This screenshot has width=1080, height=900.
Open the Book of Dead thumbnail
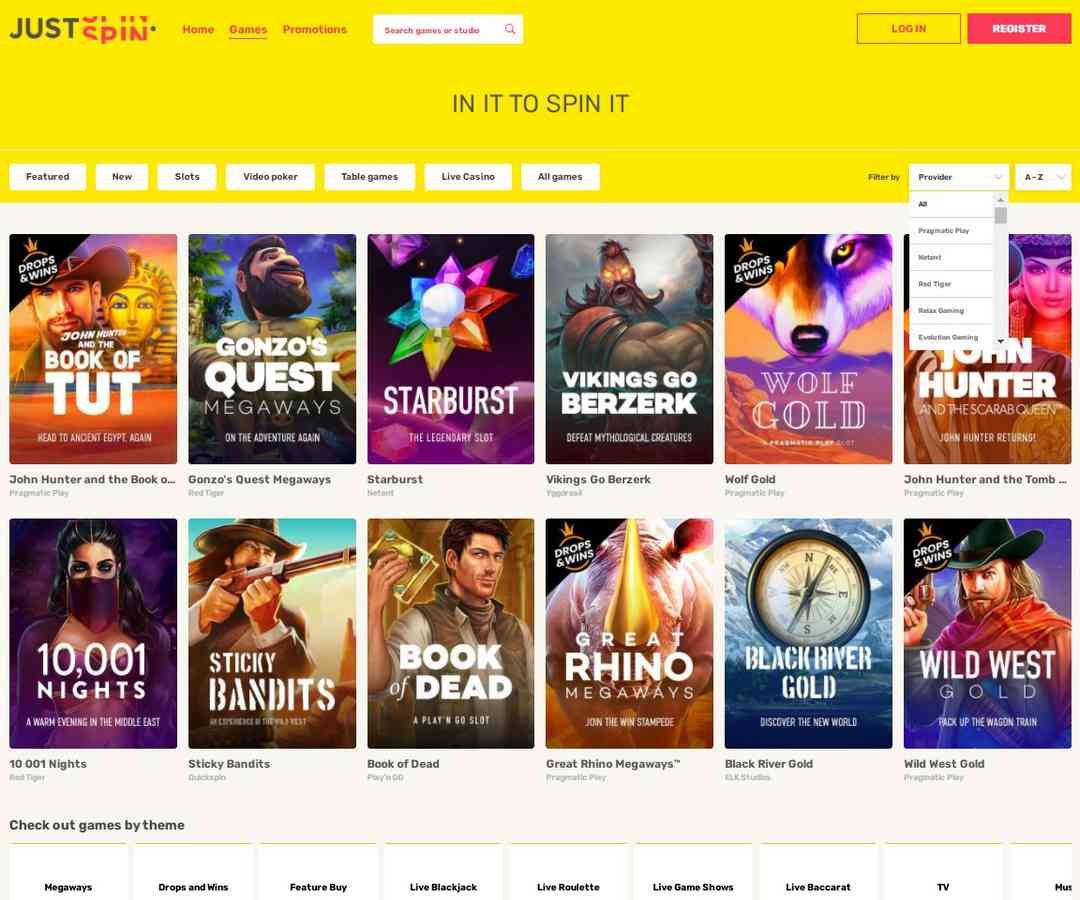450,633
